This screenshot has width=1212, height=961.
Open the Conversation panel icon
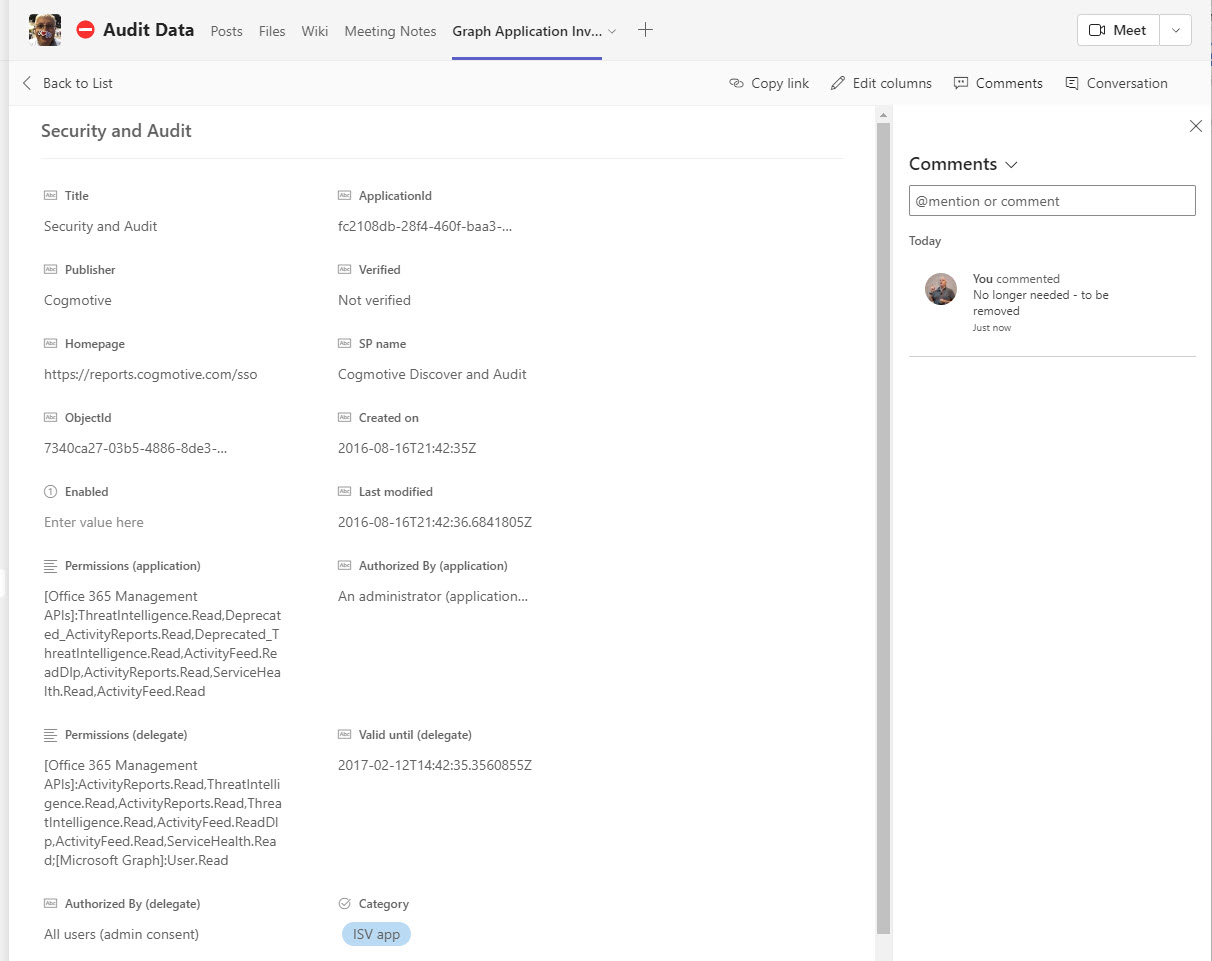pyautogui.click(x=1072, y=83)
